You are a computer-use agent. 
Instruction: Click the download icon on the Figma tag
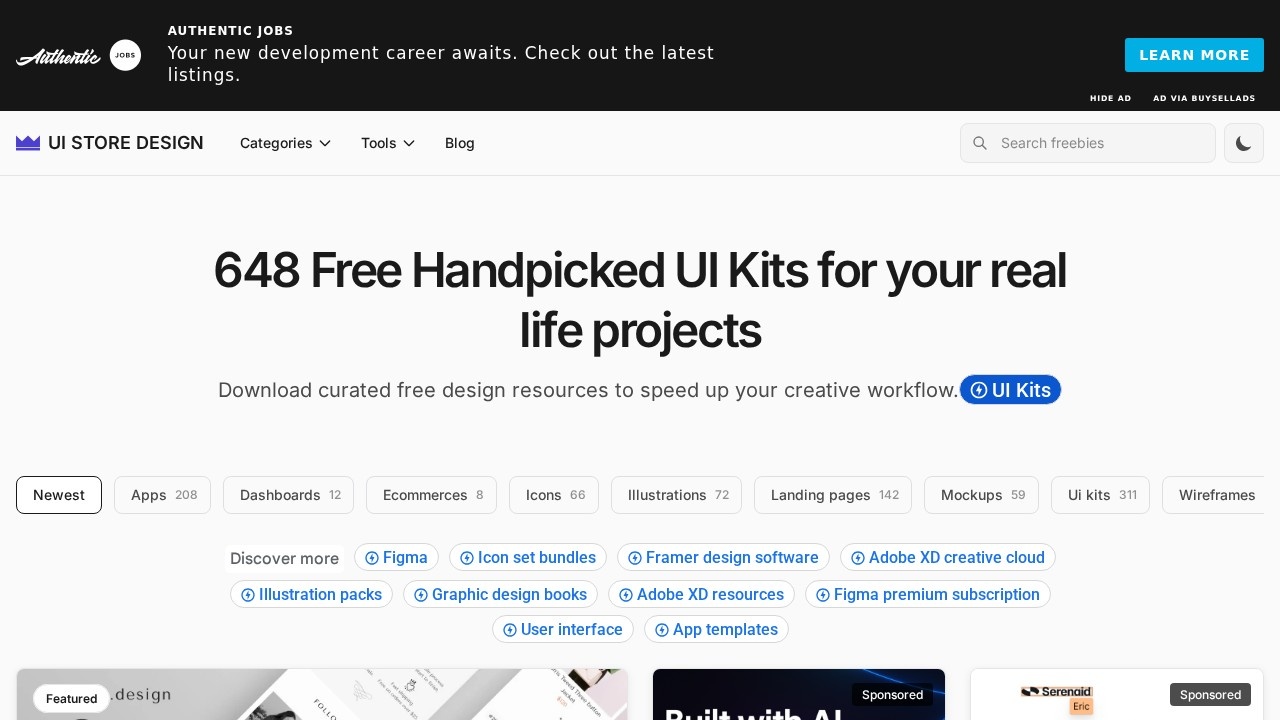click(x=372, y=558)
